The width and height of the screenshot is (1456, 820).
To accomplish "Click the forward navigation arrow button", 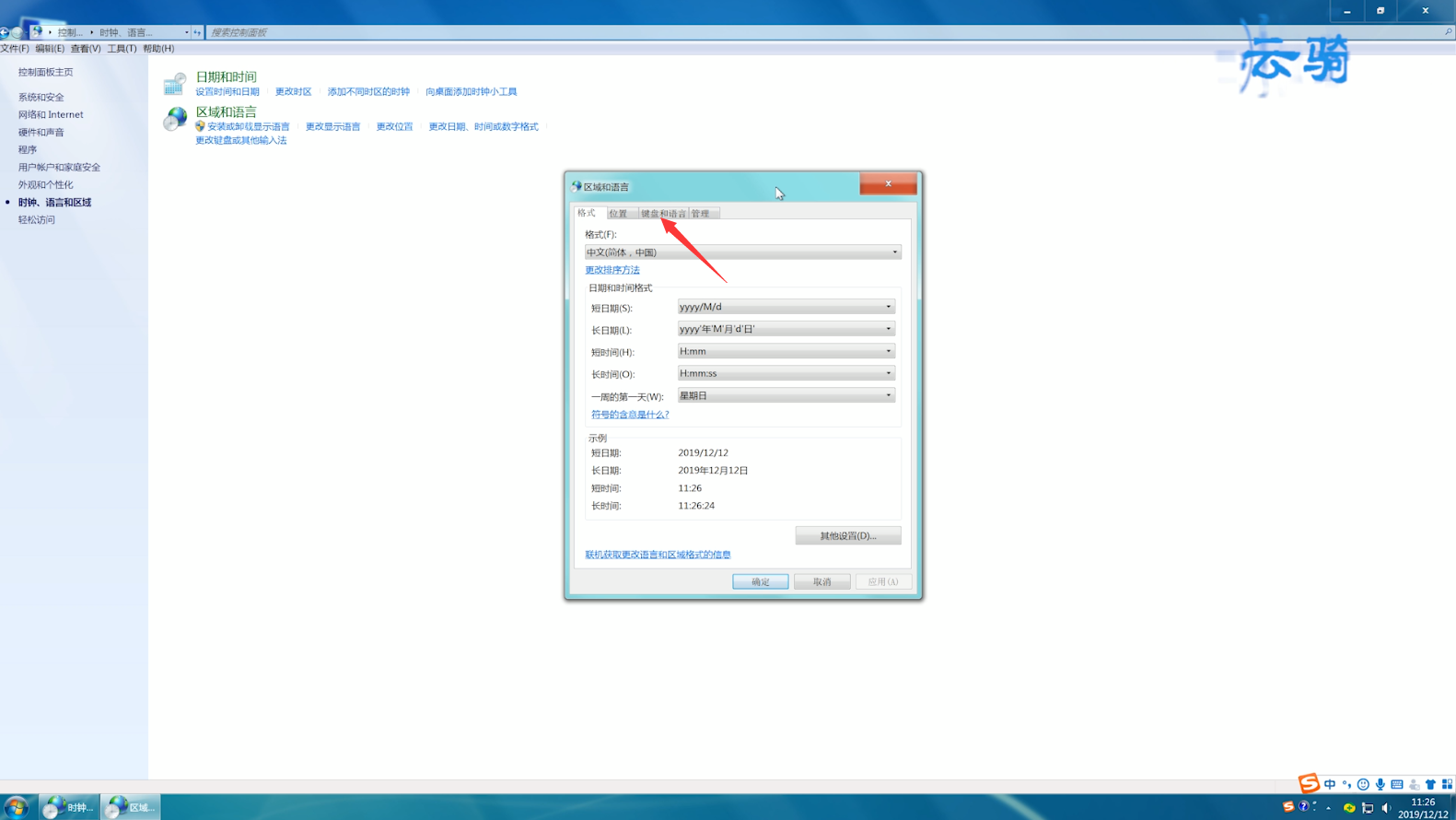I will click(x=17, y=32).
